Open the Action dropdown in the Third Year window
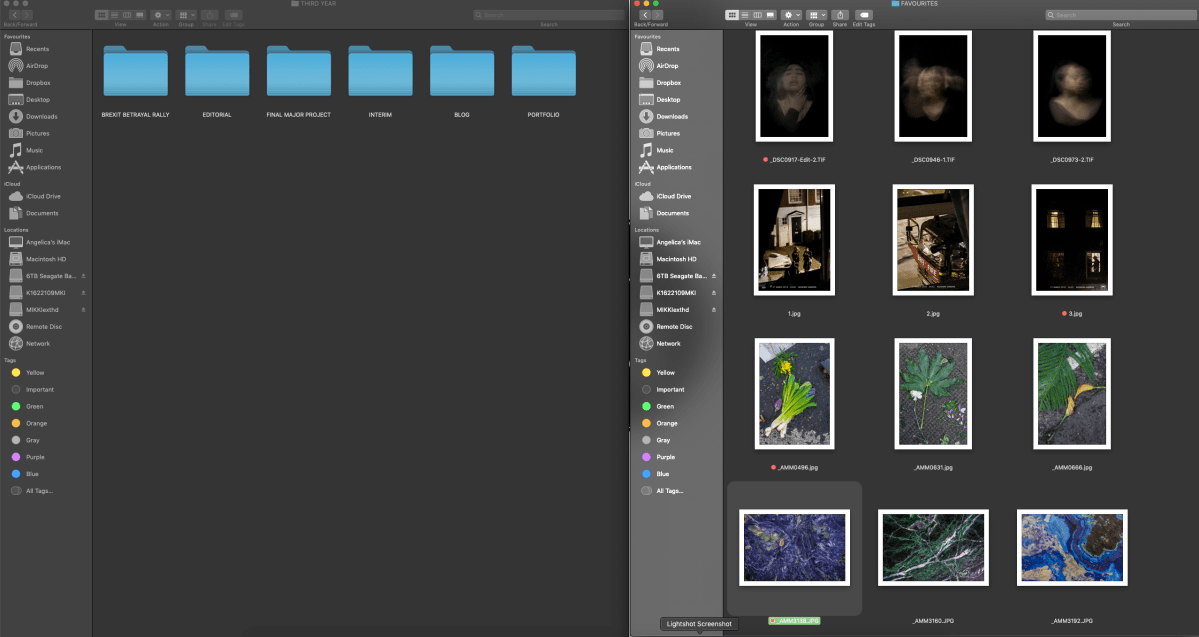Screen dimensions: 1199x637 158,15
